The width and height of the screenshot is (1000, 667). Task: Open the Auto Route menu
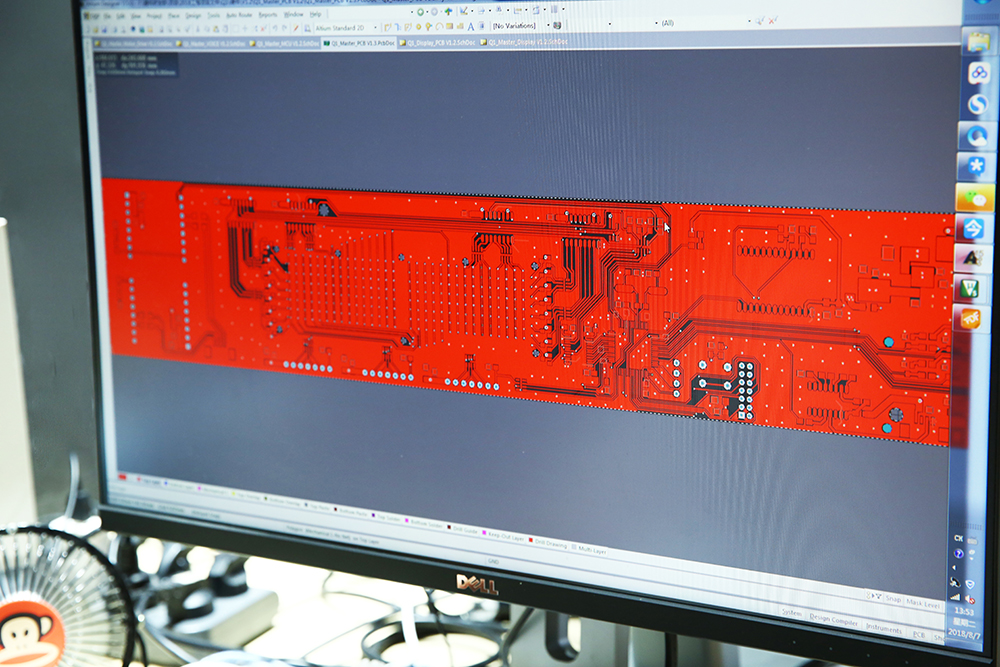click(x=239, y=15)
